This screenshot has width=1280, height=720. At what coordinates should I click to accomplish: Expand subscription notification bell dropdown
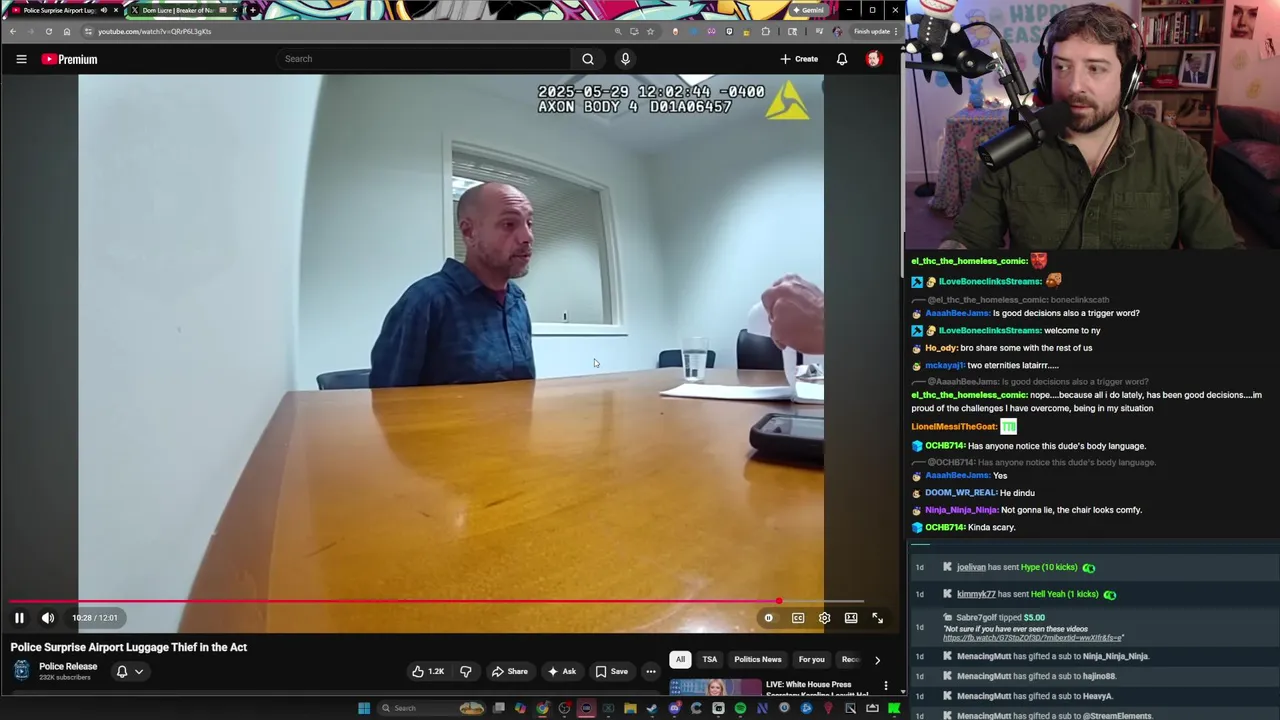(129, 671)
